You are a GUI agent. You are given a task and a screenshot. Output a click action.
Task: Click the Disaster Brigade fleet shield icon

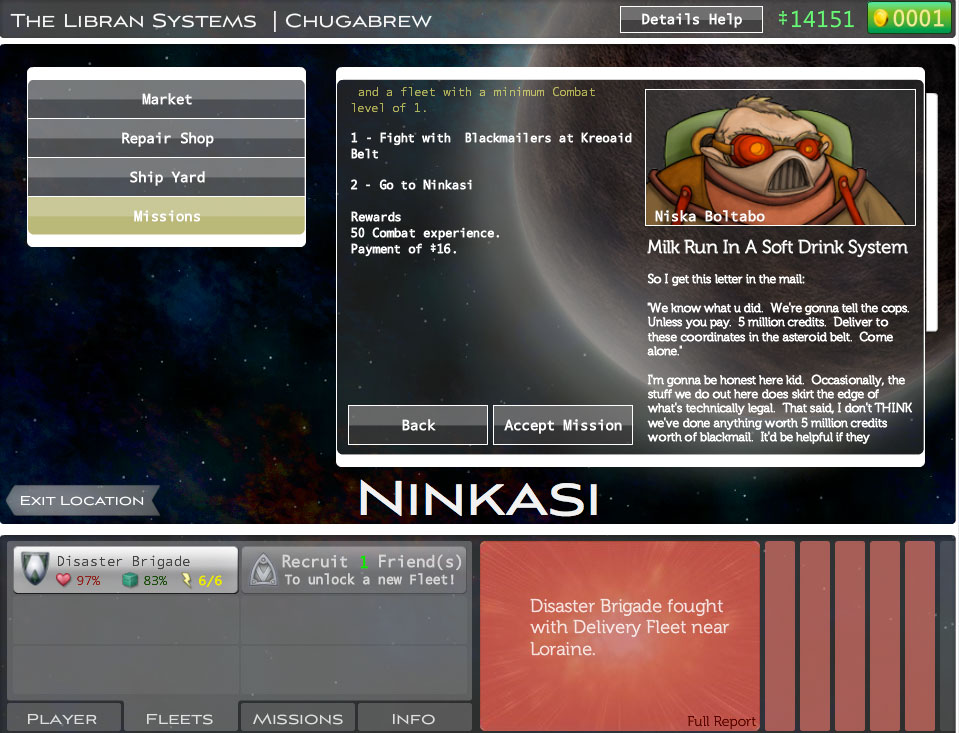[x=36, y=569]
